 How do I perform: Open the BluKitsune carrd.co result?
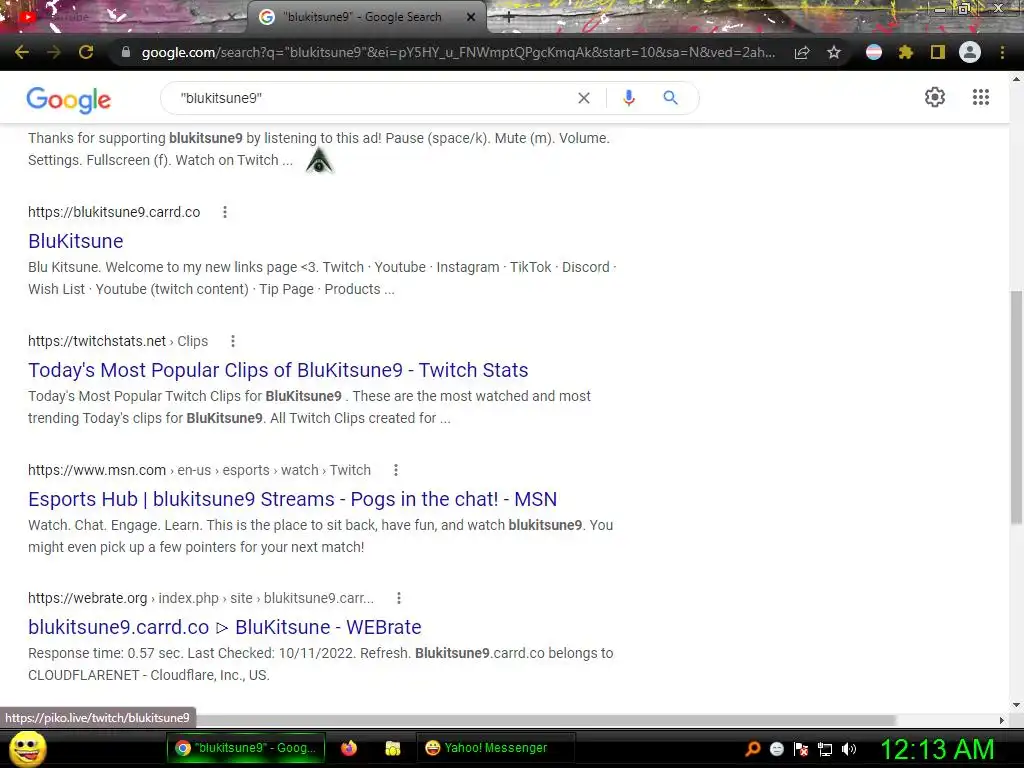coord(76,241)
